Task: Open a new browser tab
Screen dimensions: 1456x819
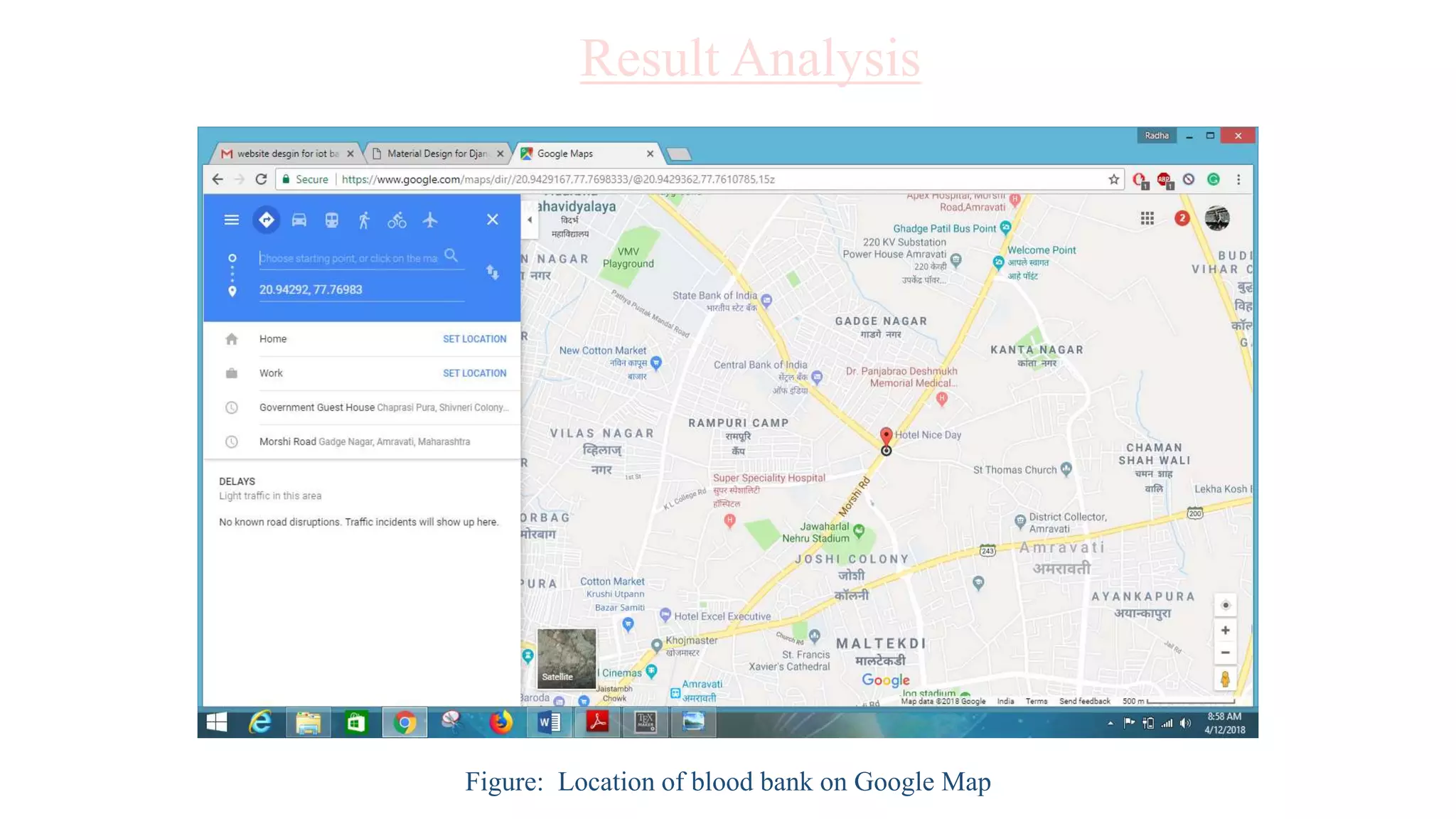Action: [679, 154]
